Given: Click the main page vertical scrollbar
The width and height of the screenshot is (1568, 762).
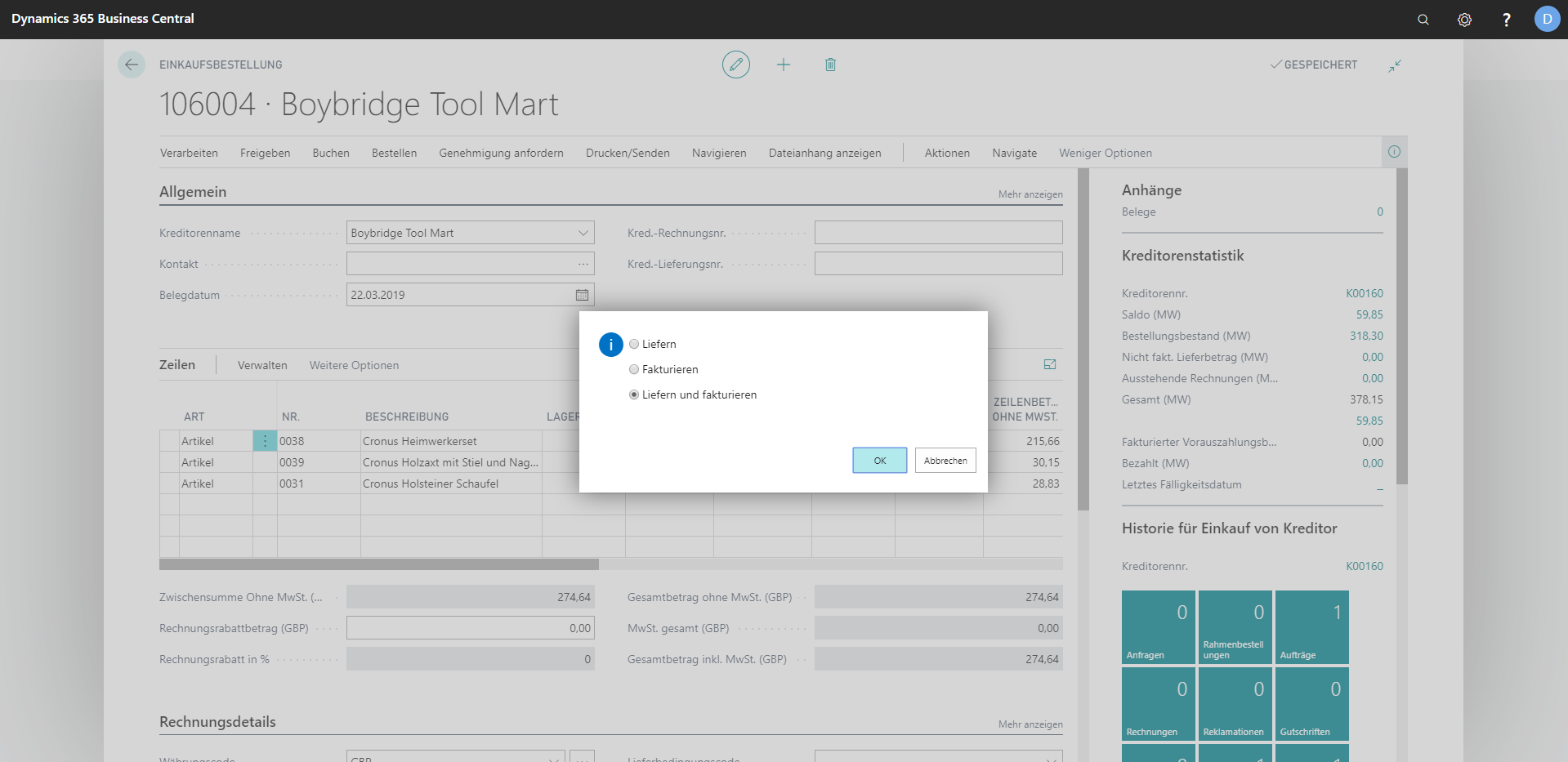Looking at the screenshot, I should tap(1083, 339).
